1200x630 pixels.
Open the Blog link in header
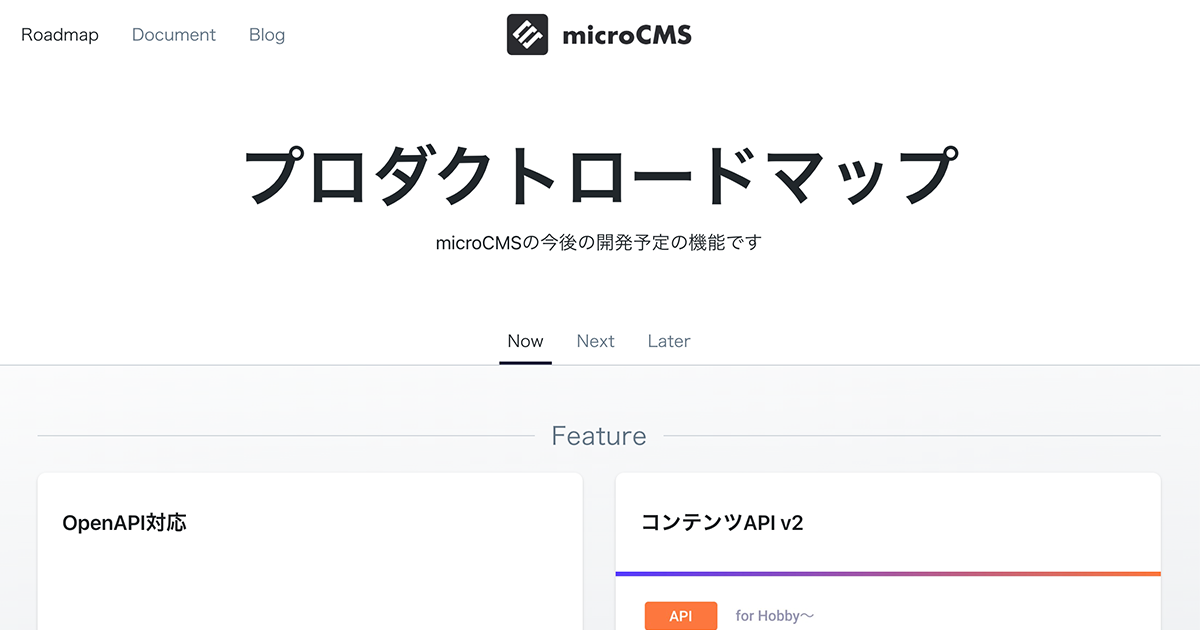(267, 35)
